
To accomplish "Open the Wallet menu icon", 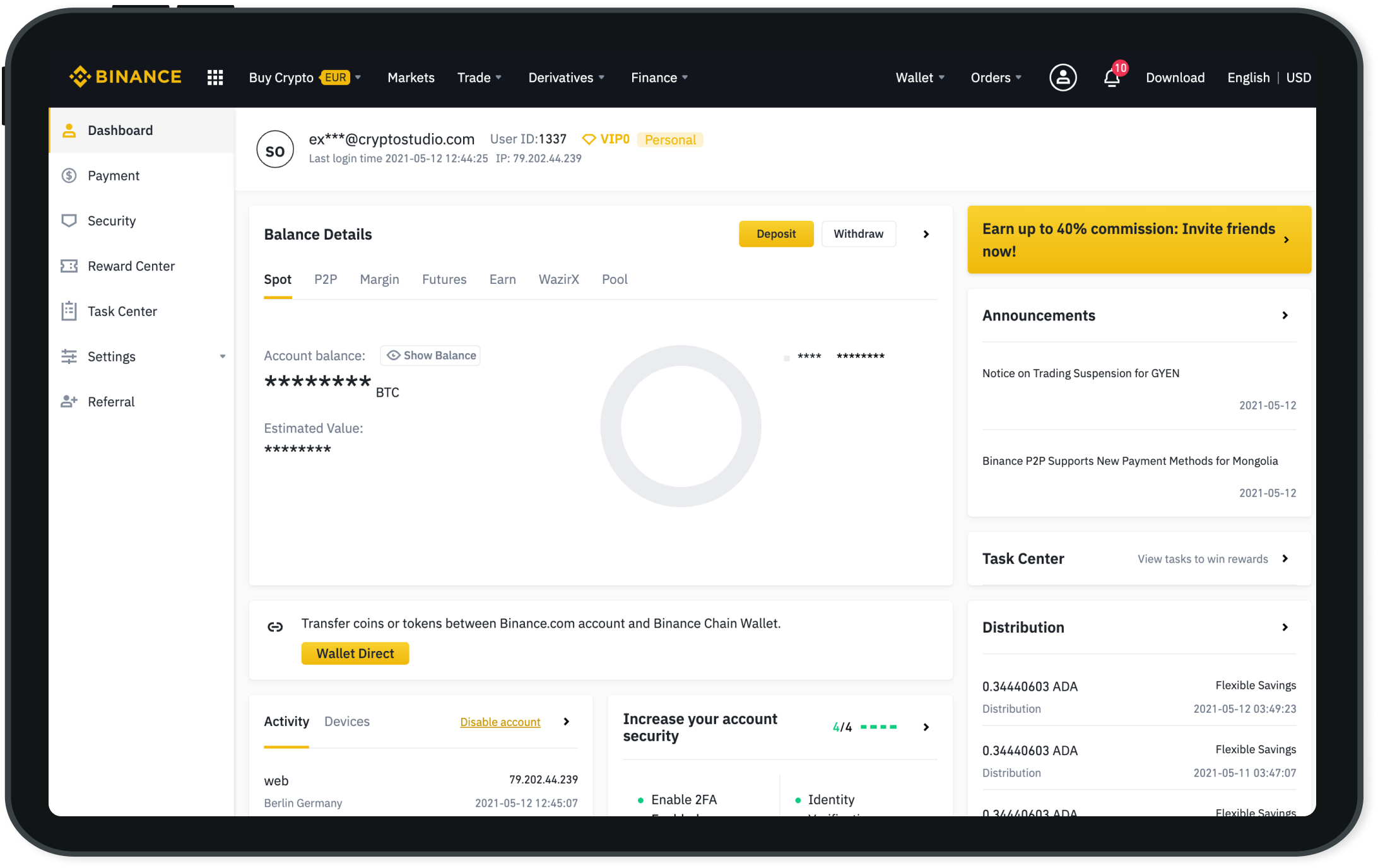I will click(916, 77).
